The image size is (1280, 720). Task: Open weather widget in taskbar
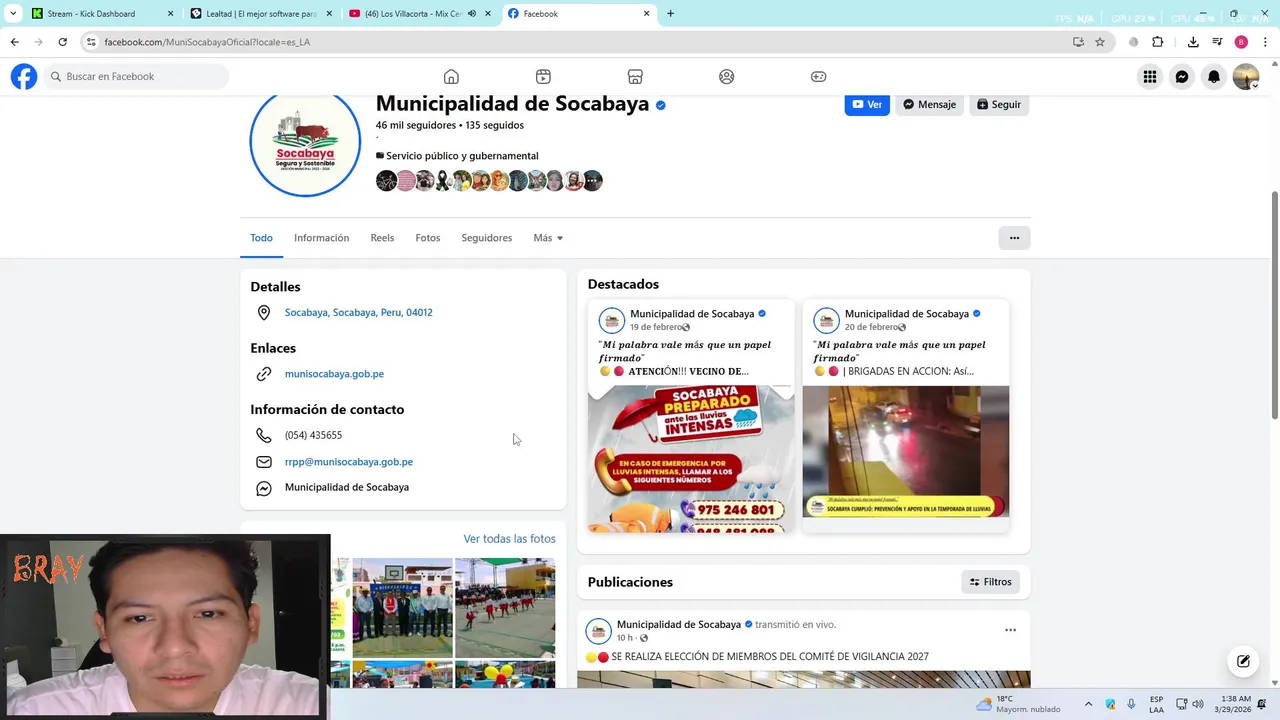click(1018, 704)
